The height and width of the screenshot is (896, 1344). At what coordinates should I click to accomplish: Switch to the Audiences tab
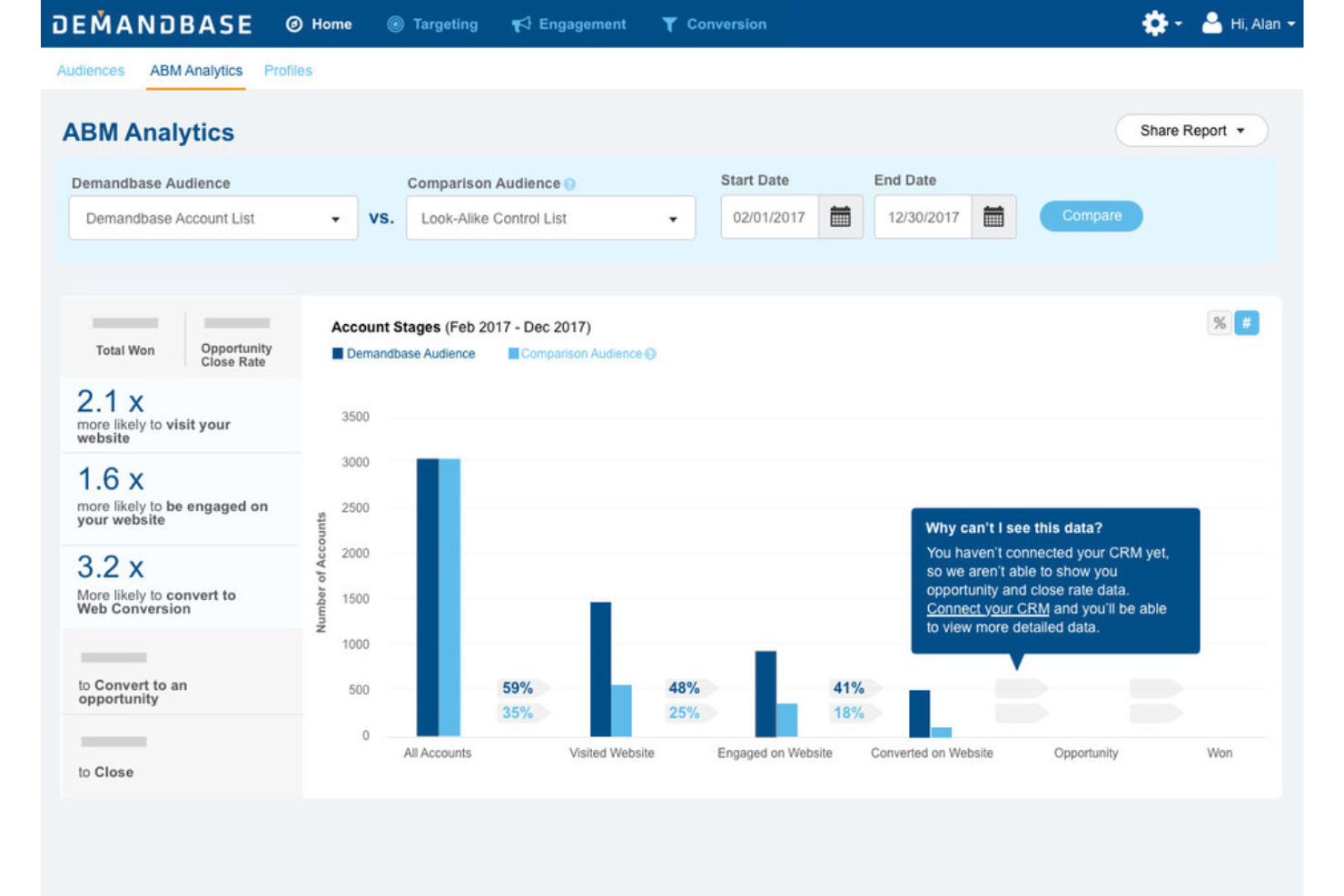tap(90, 70)
